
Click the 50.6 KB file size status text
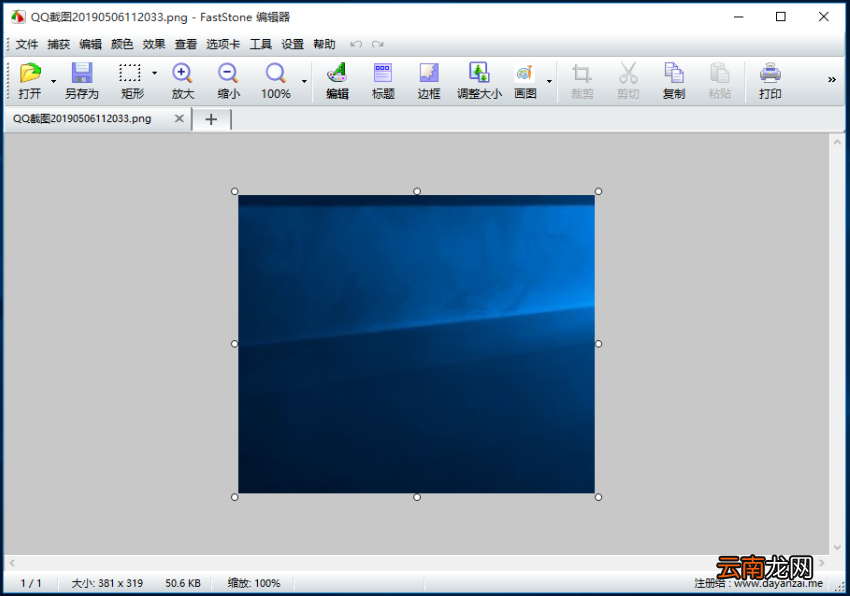coord(183,584)
